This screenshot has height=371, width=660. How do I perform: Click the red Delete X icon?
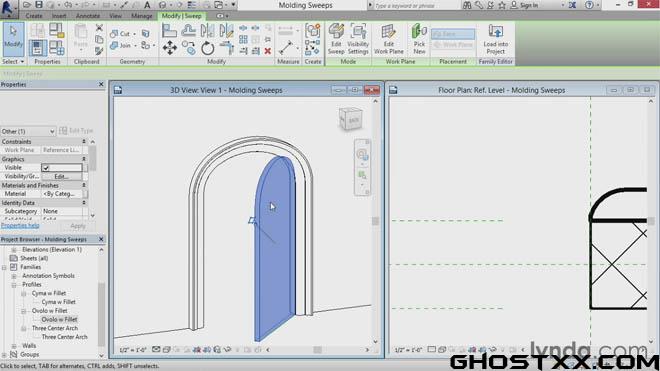point(268,51)
